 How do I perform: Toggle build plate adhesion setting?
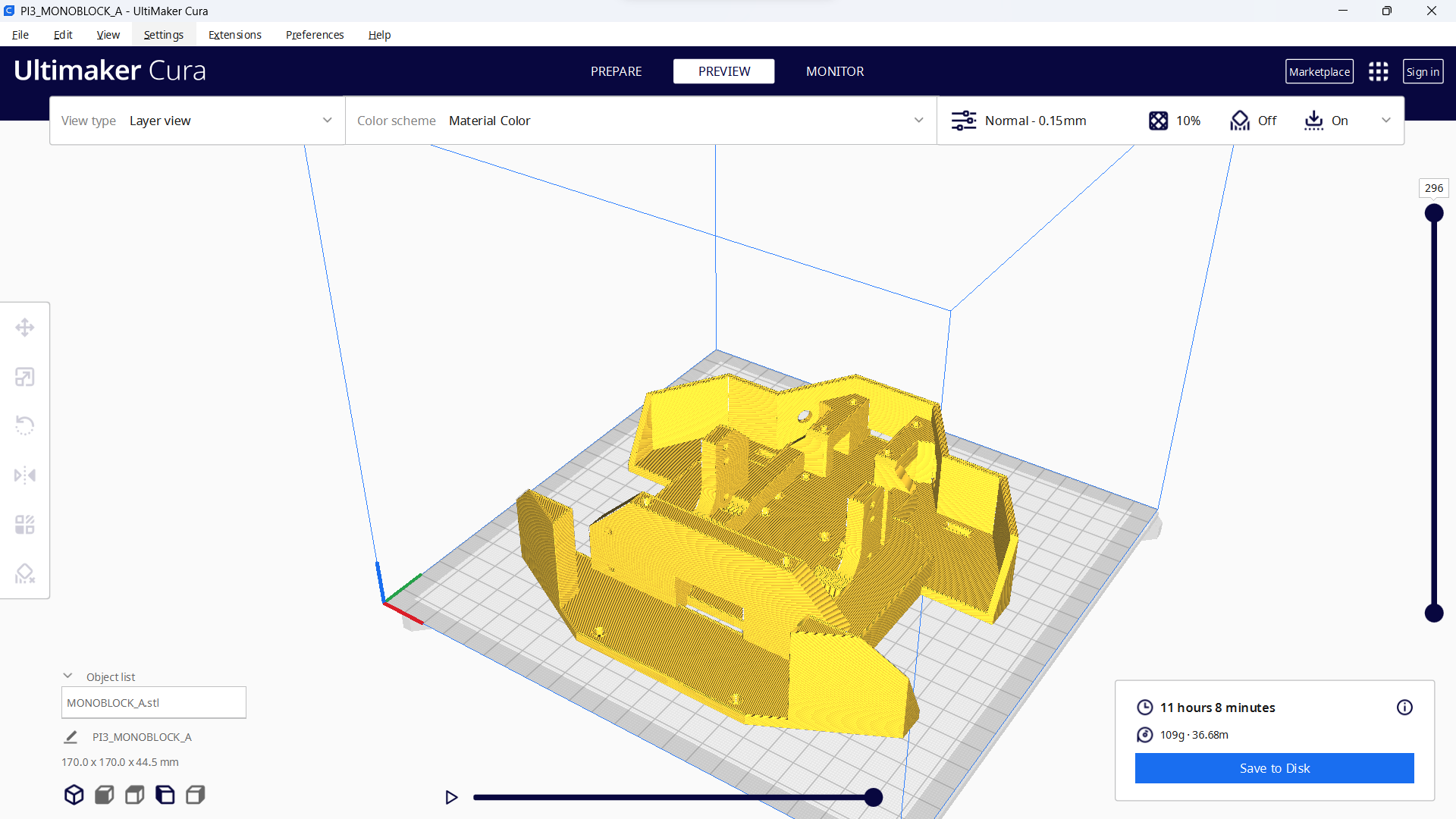1326,120
